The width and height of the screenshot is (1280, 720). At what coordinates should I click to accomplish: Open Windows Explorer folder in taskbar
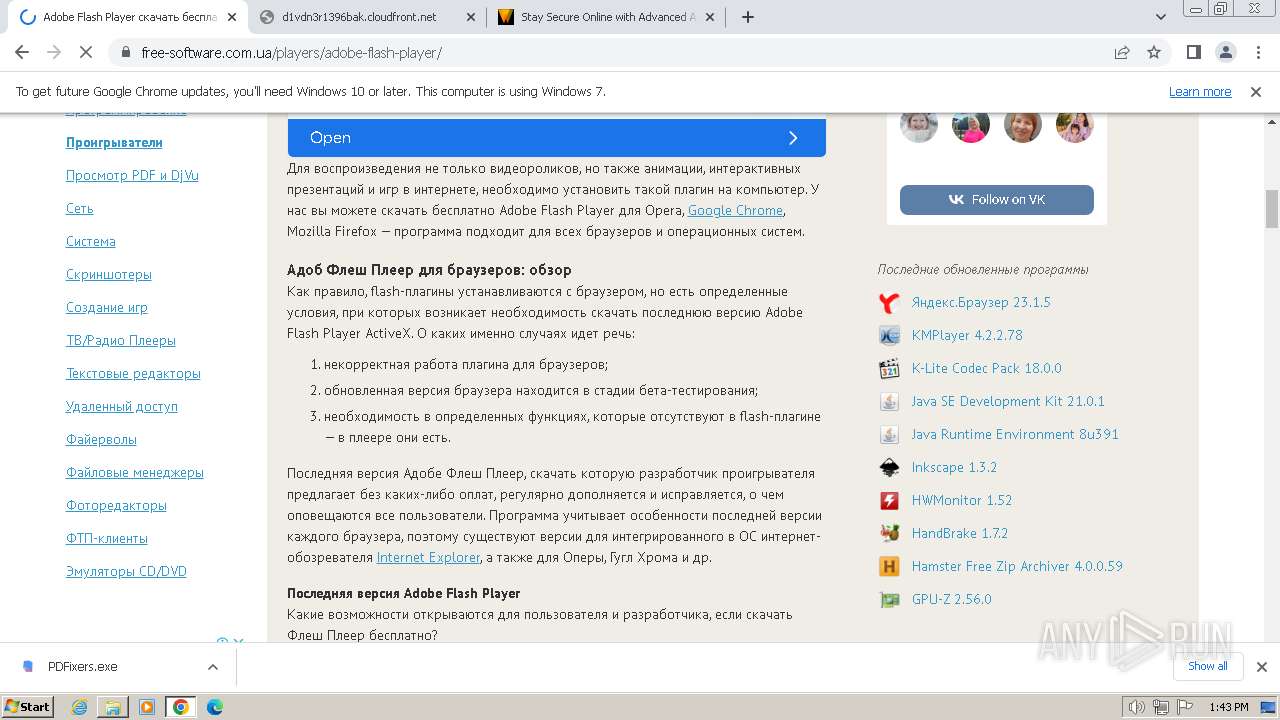point(113,706)
